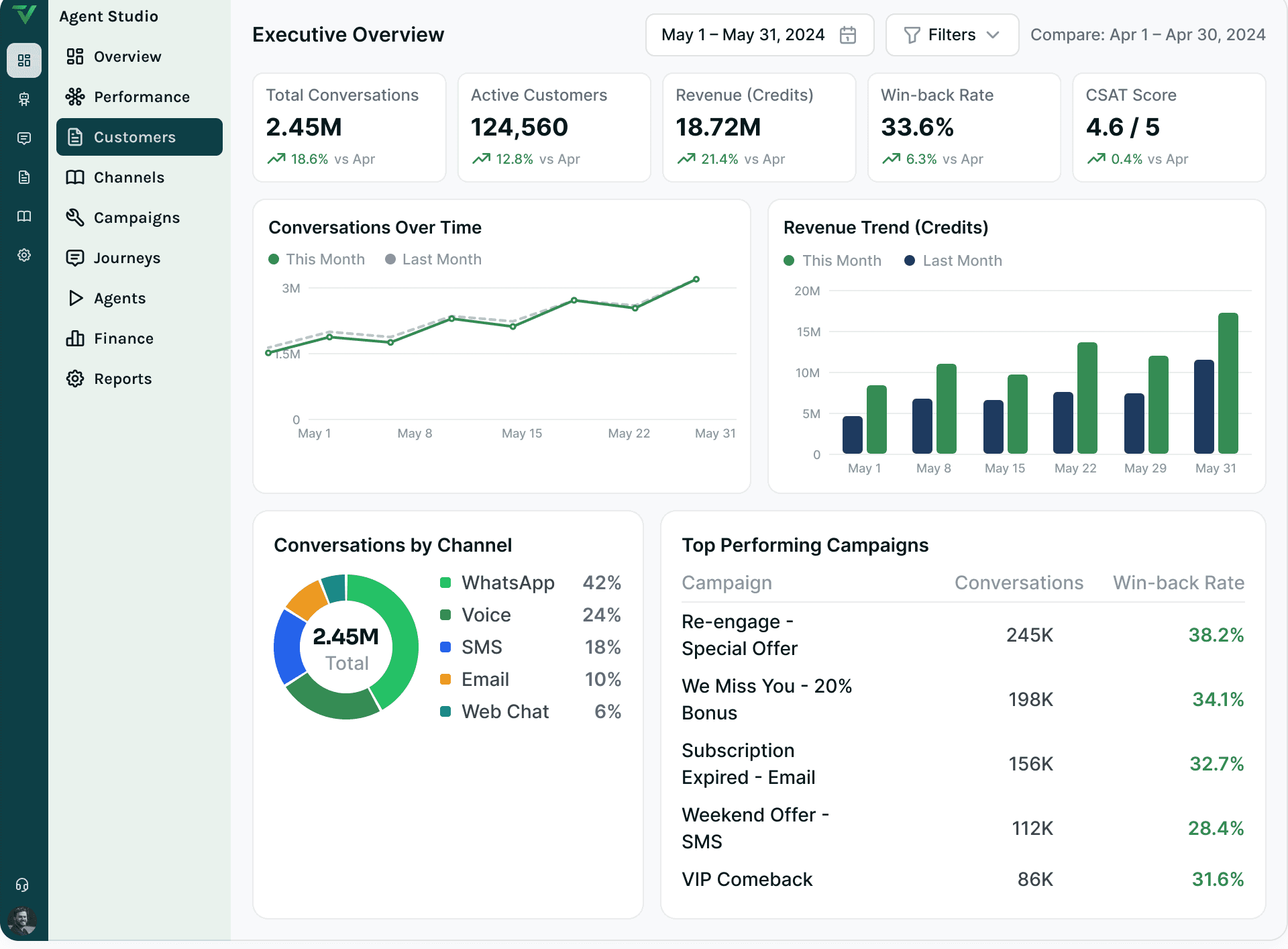Open the book icon in the rail

[24, 216]
